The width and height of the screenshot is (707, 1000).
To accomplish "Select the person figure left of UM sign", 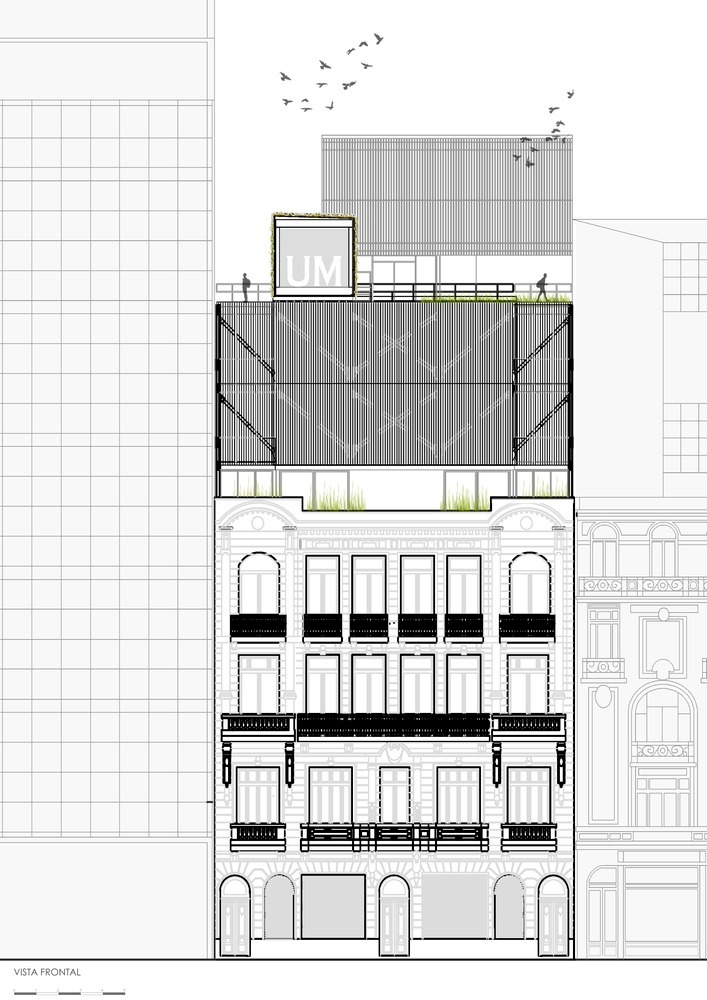I will point(245,286).
